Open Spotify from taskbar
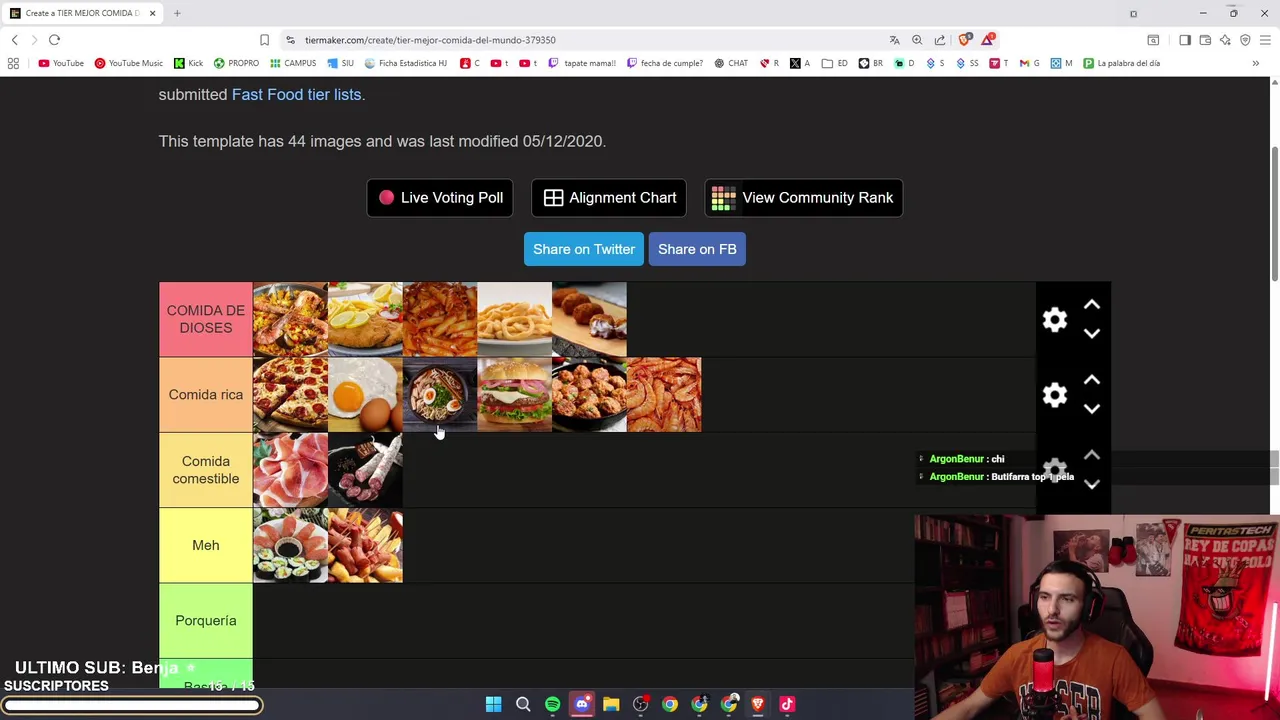The height and width of the screenshot is (720, 1280). click(x=552, y=705)
